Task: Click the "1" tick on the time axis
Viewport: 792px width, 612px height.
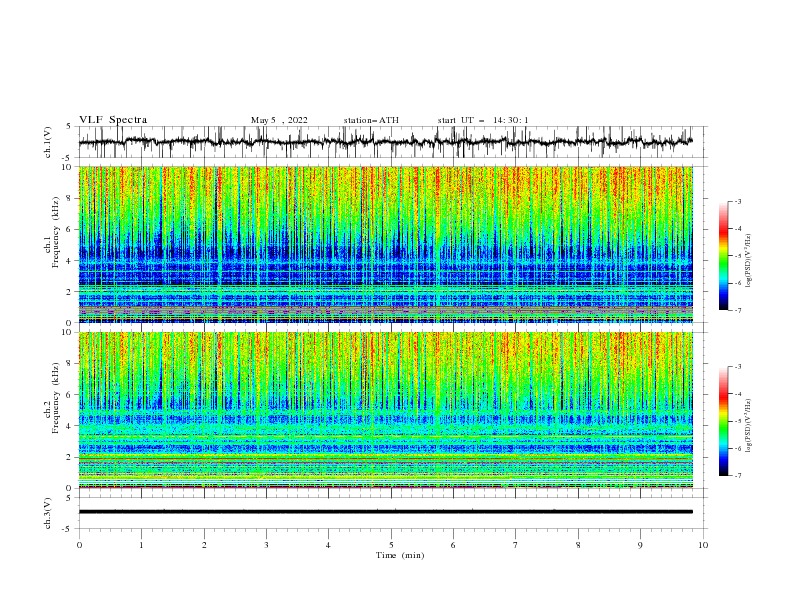Action: 141,545
